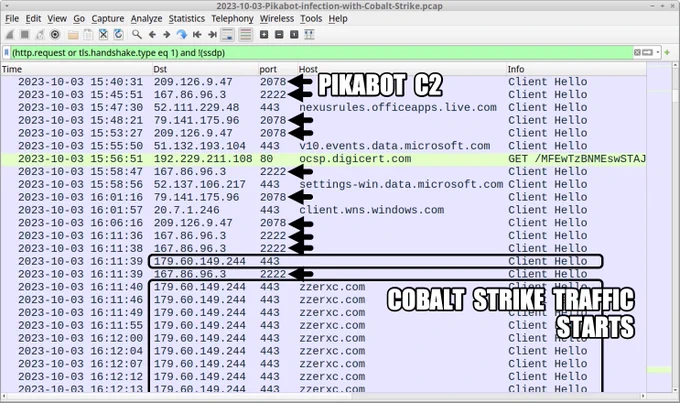680x403 pixels.
Task: Toggle auto-scroll during live capture
Action: (x=228, y=35)
